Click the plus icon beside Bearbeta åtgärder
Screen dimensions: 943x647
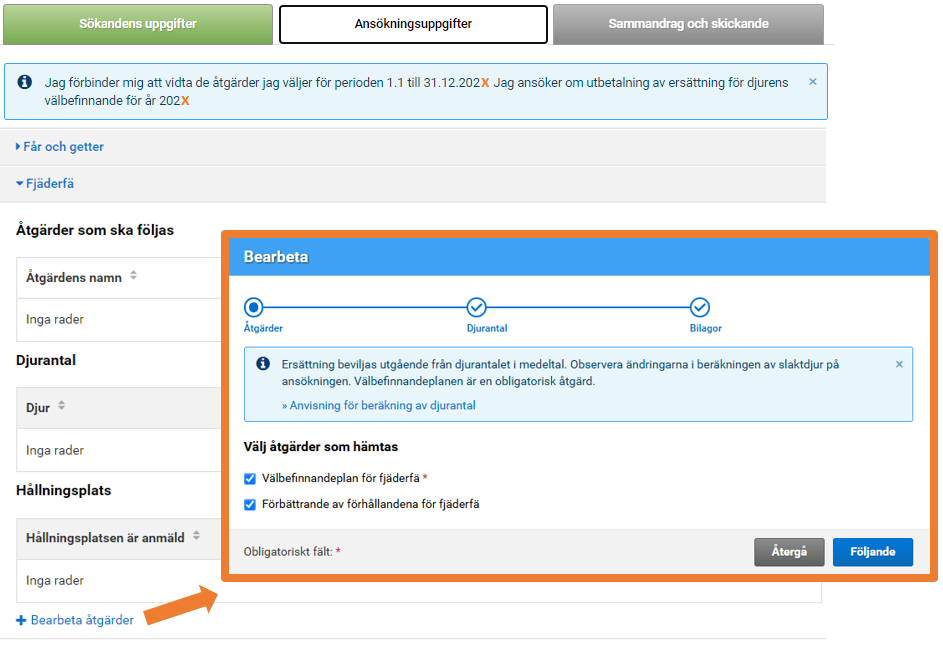coord(22,620)
